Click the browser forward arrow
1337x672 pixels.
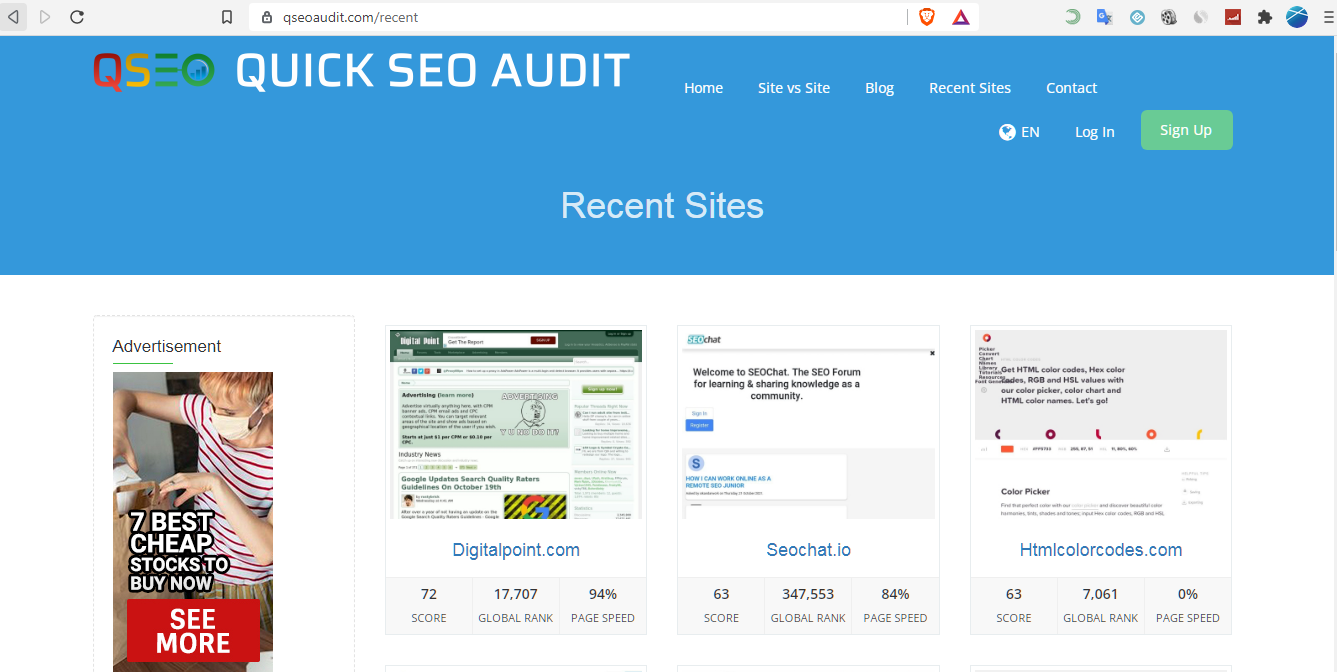pyautogui.click(x=44, y=17)
